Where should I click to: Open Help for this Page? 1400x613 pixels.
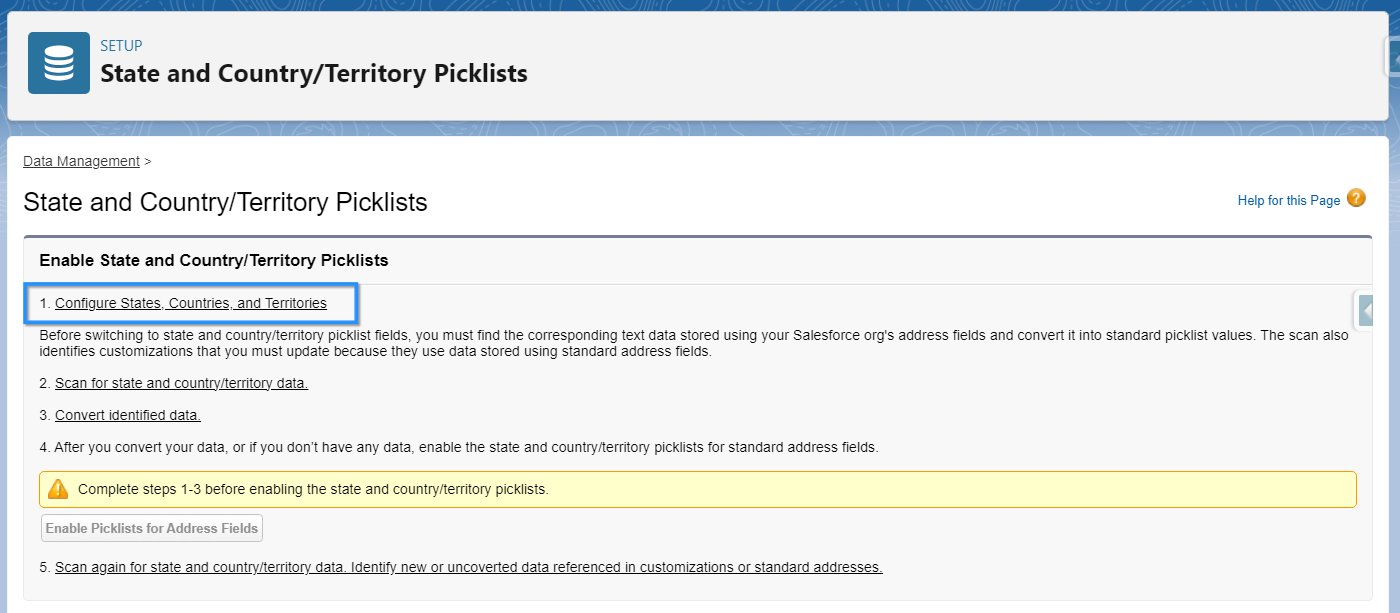point(1288,201)
